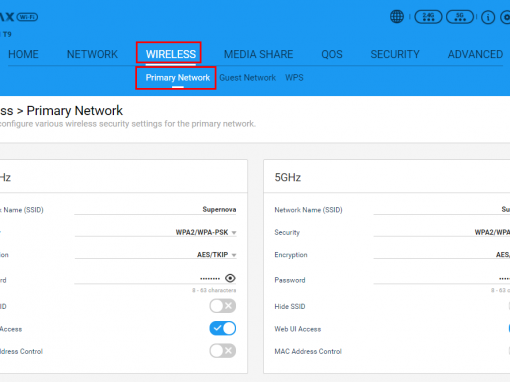The height and width of the screenshot is (382, 510).
Task: Click the 5G wireless status icon
Action: (460, 17)
